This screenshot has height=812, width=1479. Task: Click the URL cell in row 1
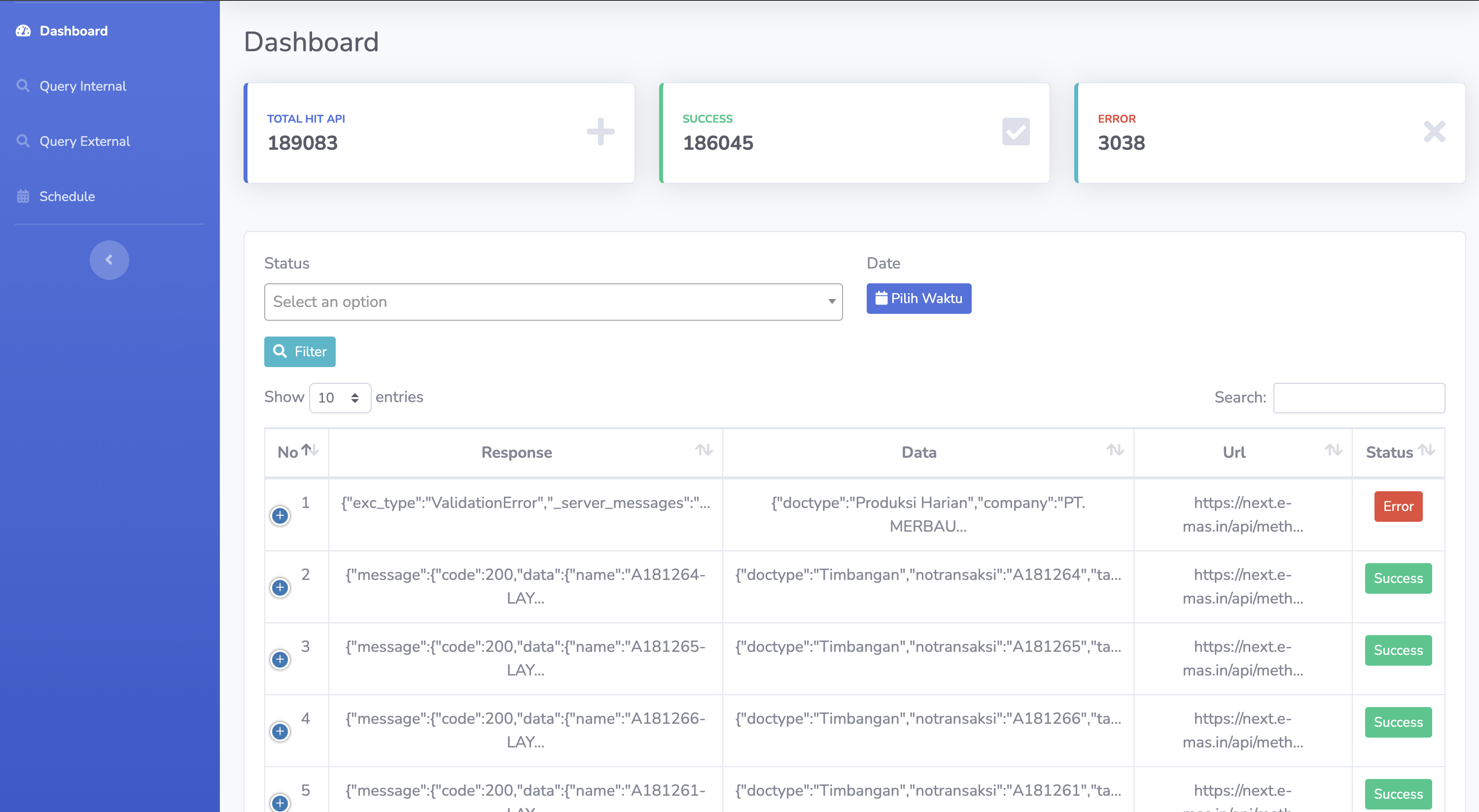tap(1242, 514)
